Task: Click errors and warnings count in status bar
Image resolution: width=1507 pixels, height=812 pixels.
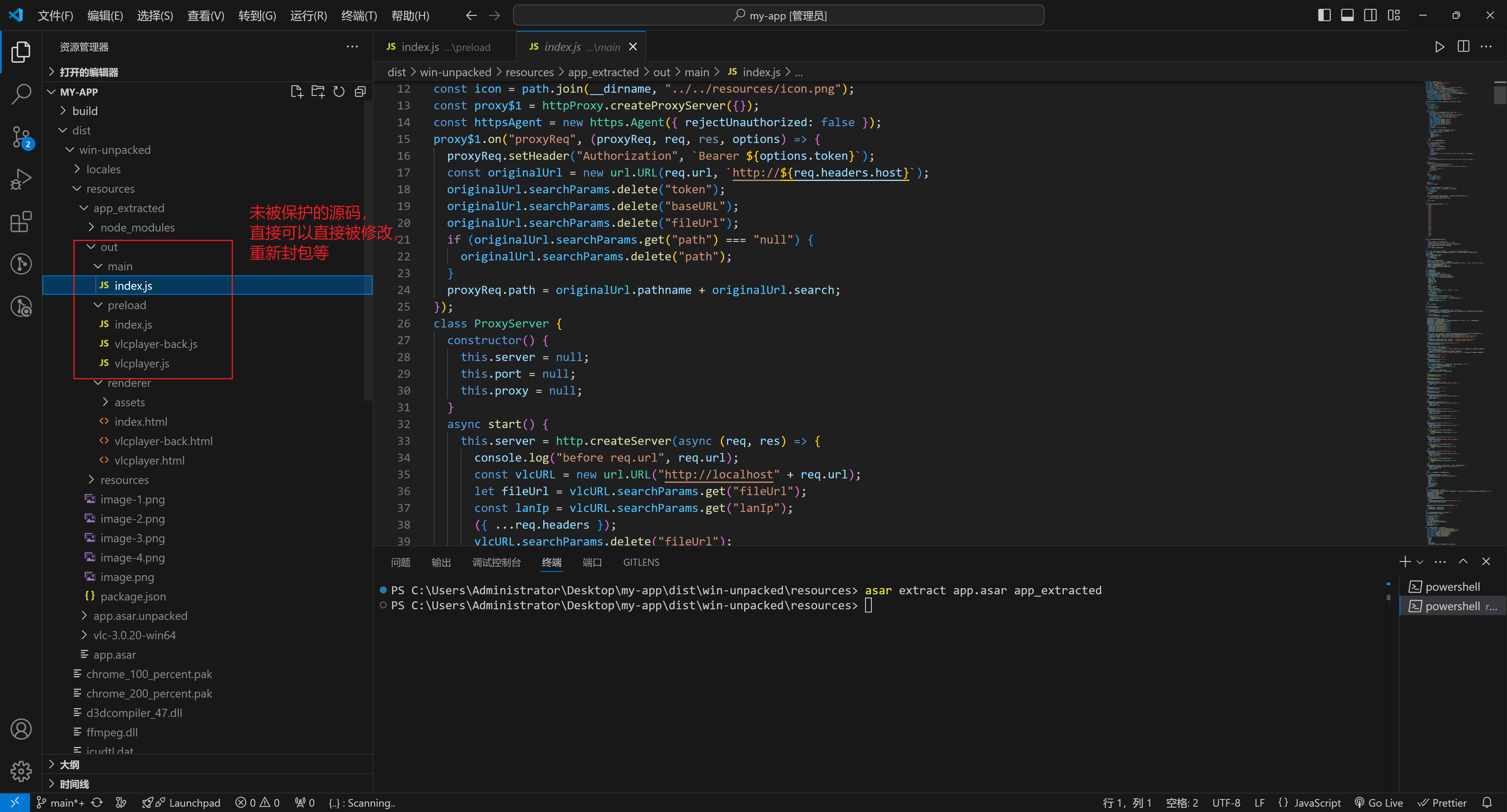Action: [258, 803]
